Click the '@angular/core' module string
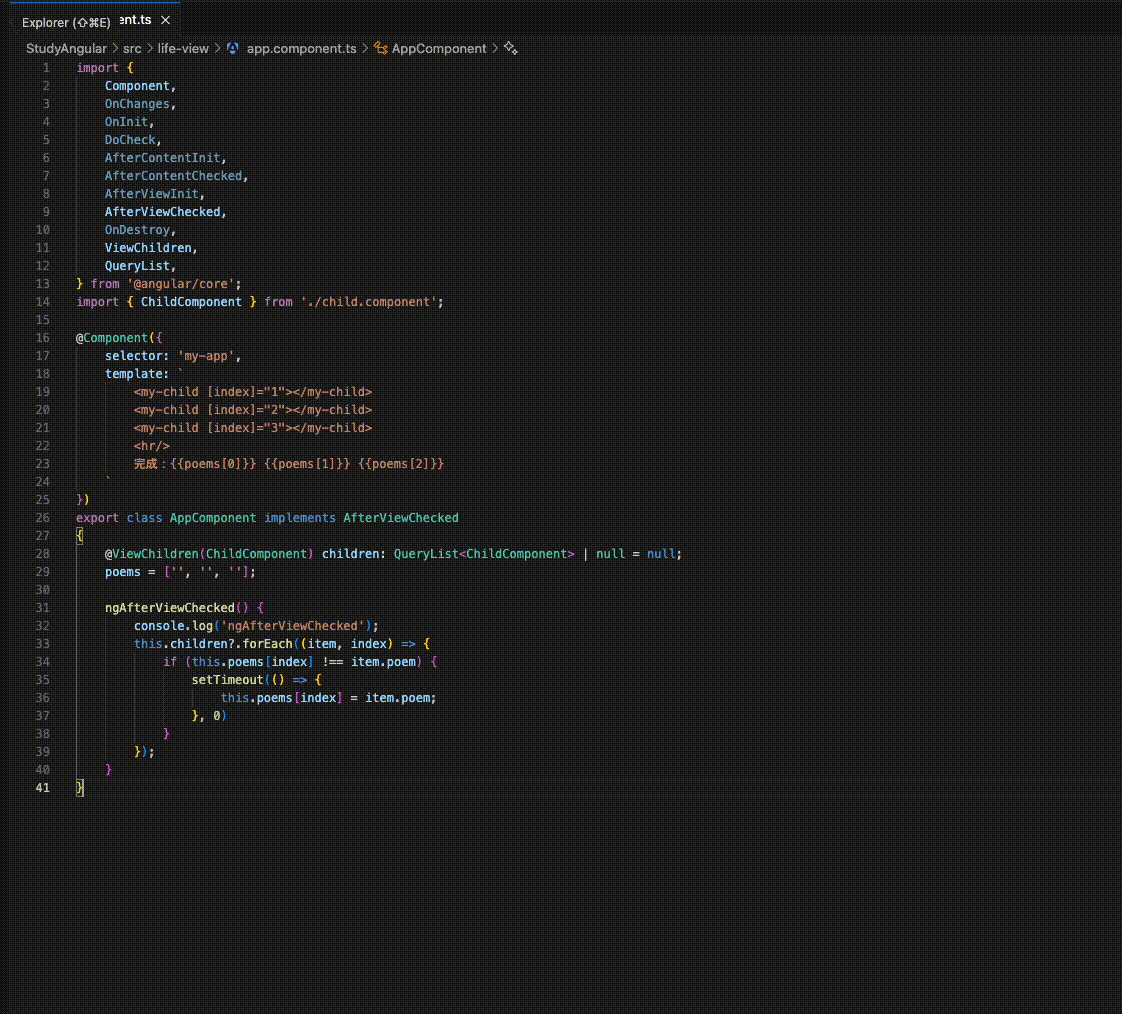The image size is (1122, 1014). (x=181, y=284)
